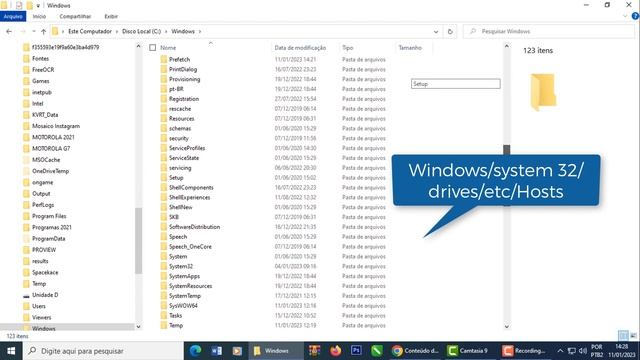Select Program Files in navigation pane
The width and height of the screenshot is (640, 360).
pos(49,216)
